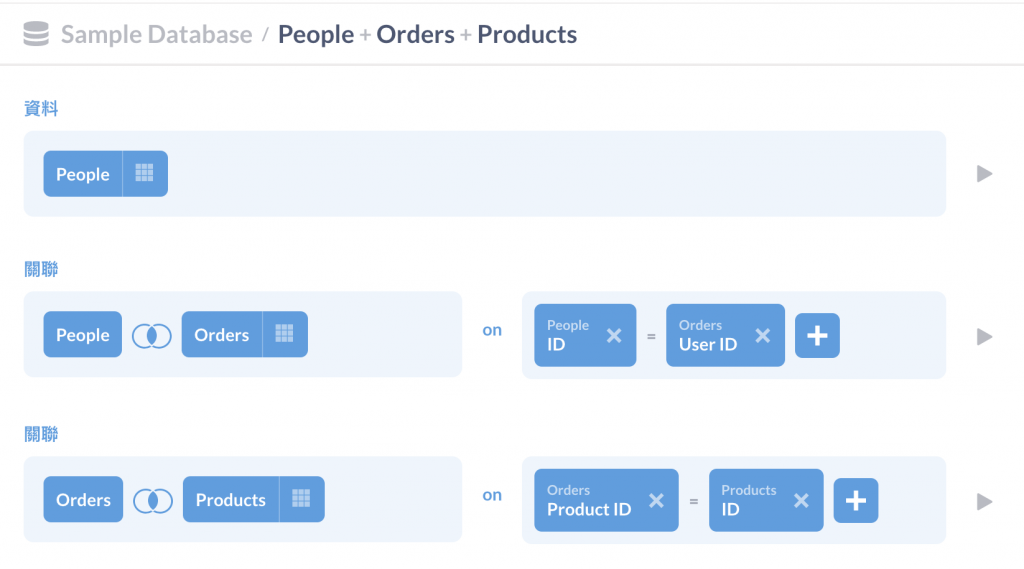This screenshot has height=569, width=1024.
Task: Open the Orders join column picker grid icon
Action: (284, 335)
